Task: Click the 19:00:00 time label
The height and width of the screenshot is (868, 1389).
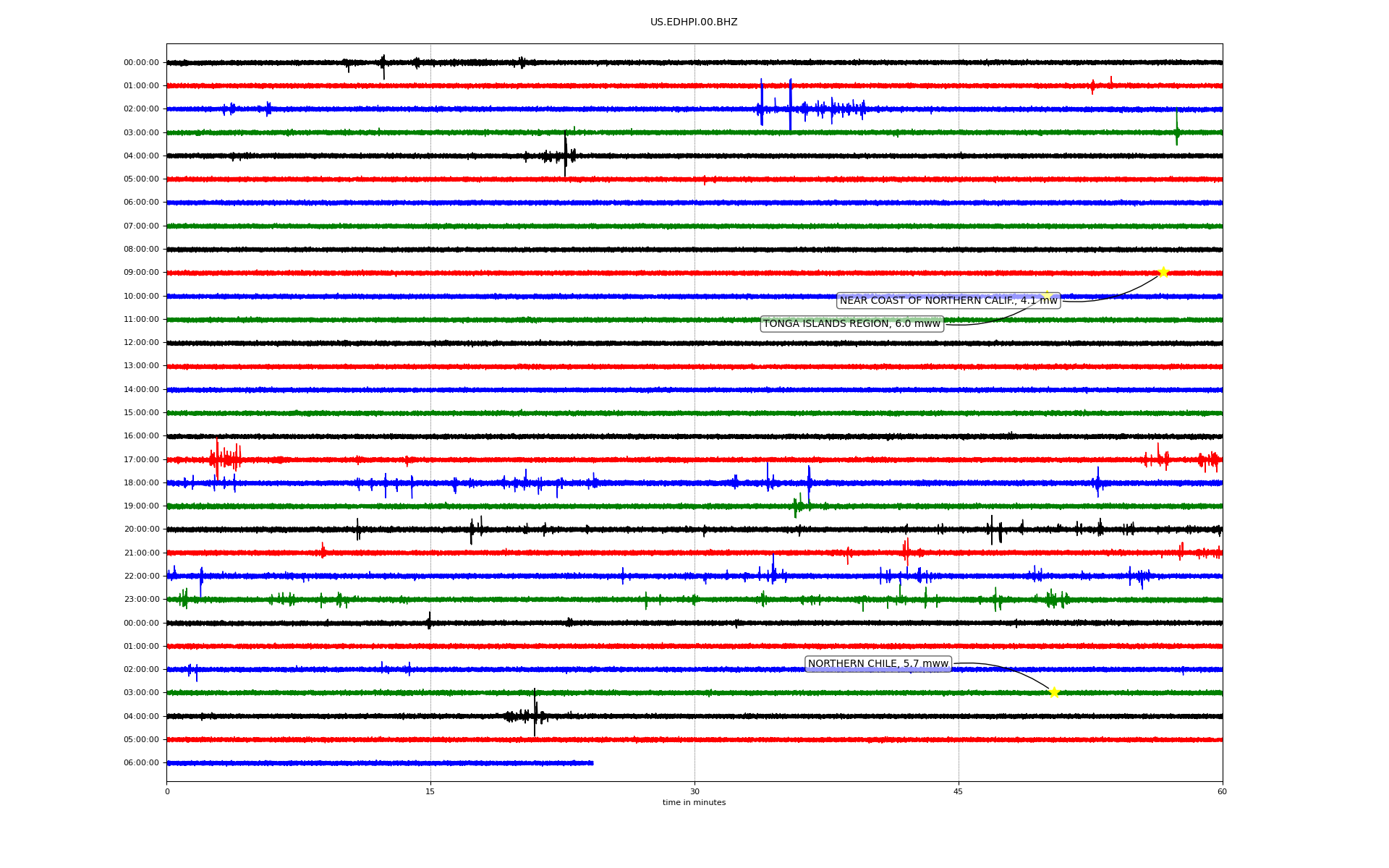Action: [x=141, y=506]
